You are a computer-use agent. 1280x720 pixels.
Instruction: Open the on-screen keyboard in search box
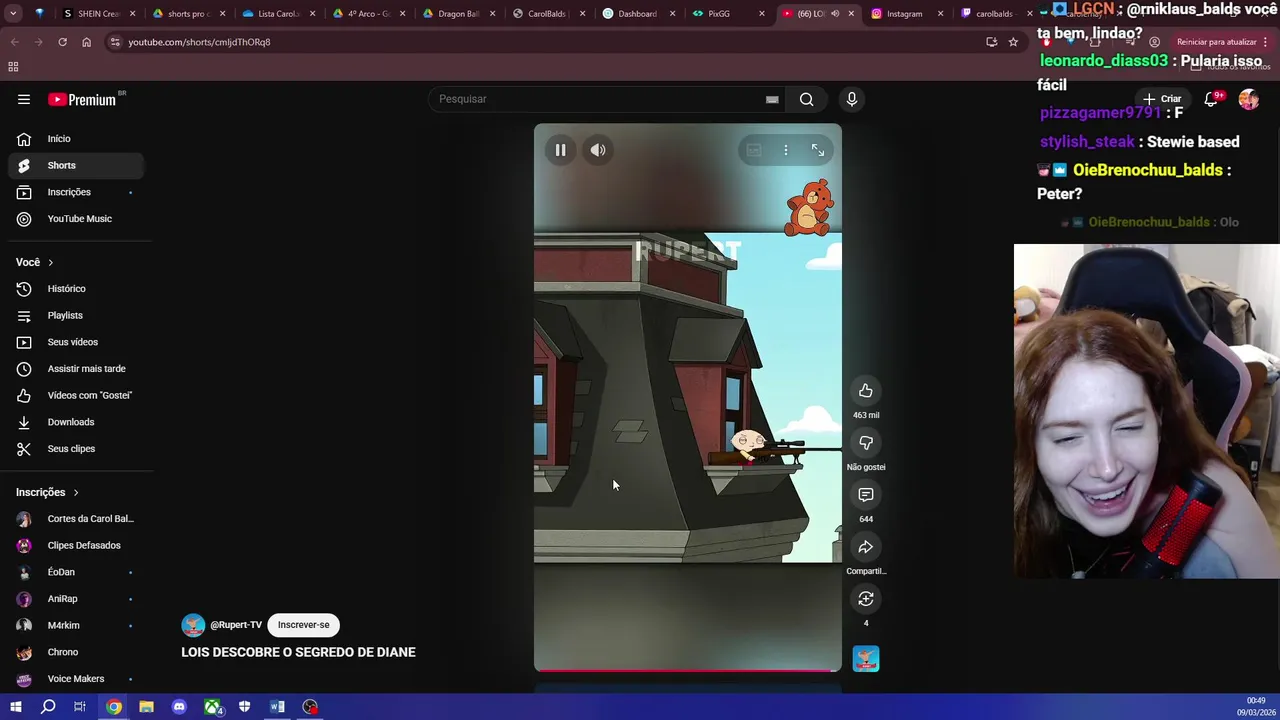772,99
